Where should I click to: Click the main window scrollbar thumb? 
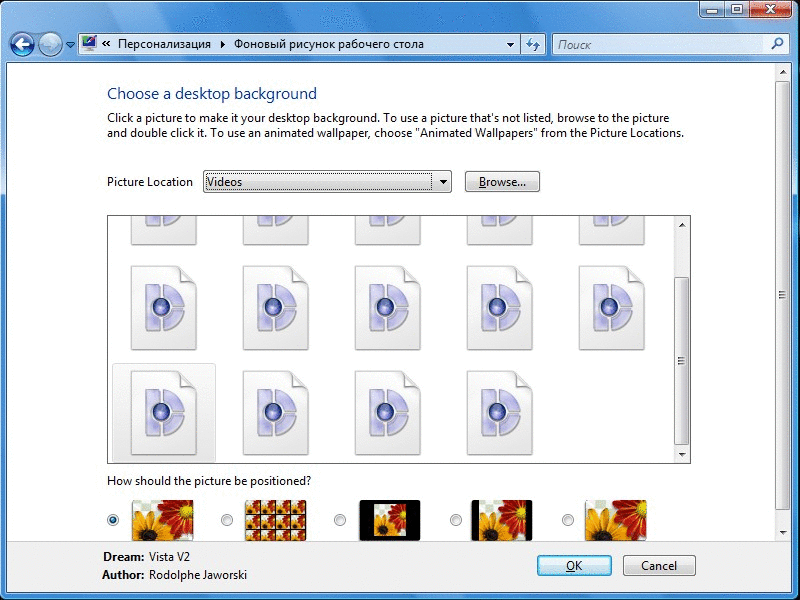(782, 294)
